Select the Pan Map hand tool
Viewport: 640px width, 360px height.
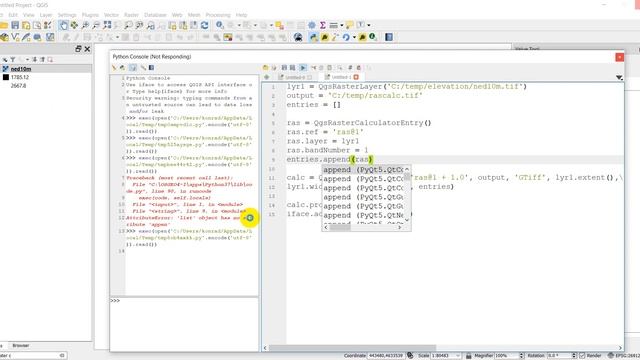(63, 25)
